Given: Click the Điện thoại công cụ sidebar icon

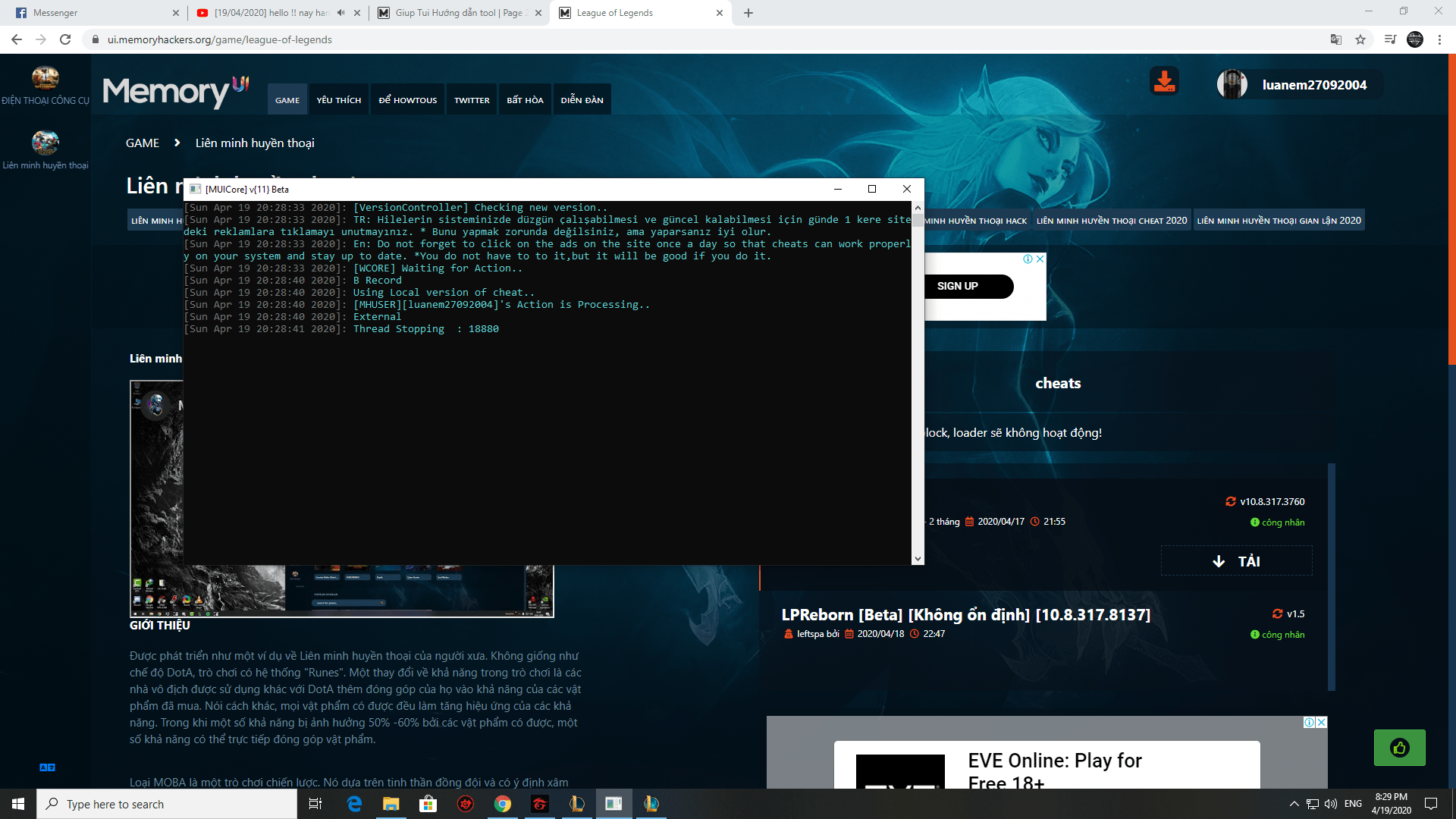Looking at the screenshot, I should tap(45, 77).
